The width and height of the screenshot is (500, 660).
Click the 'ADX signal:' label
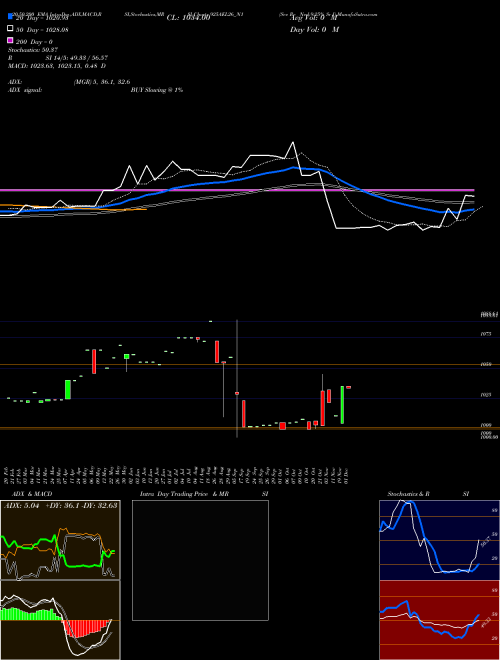[x=25, y=90]
